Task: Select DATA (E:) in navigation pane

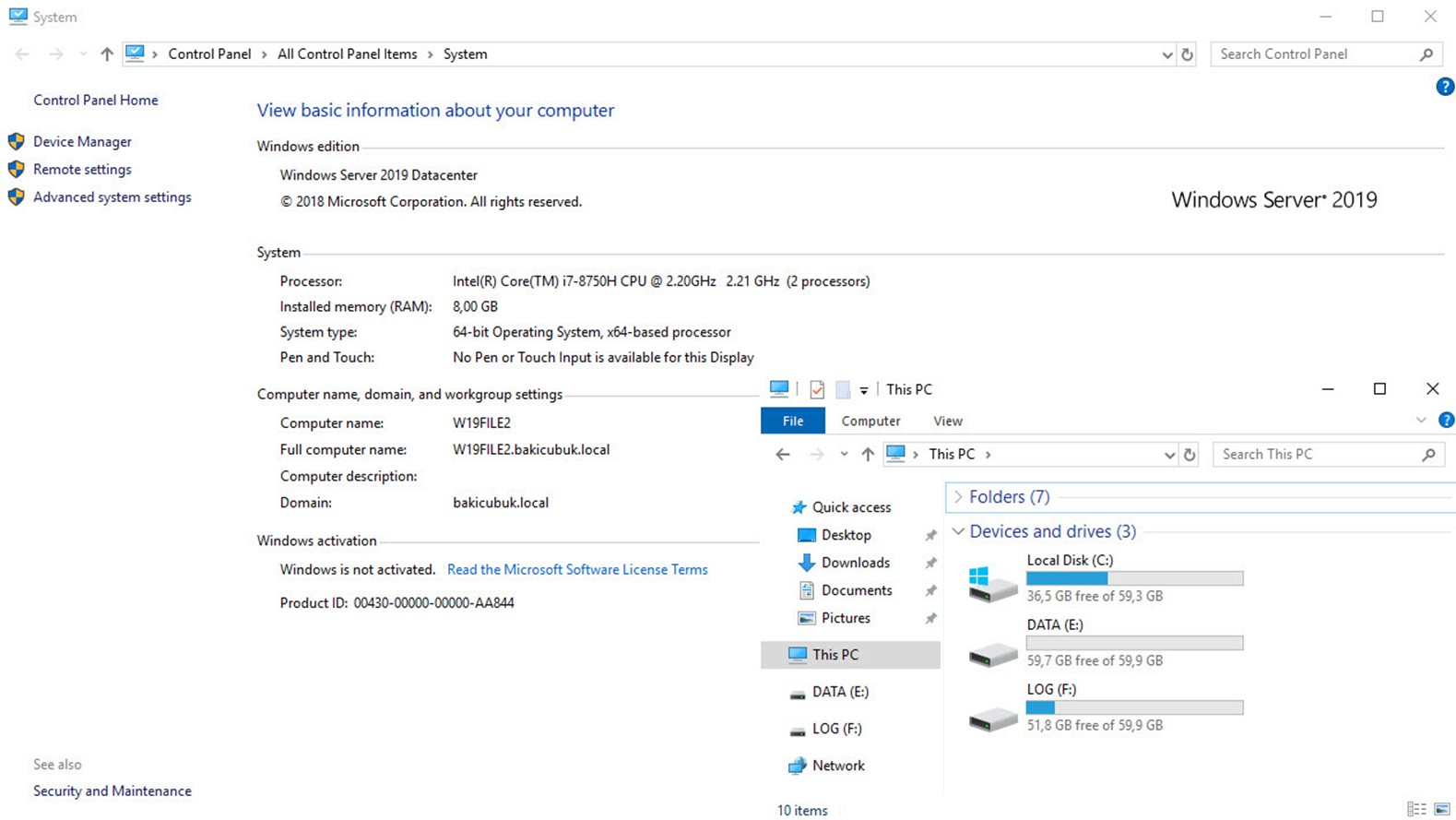Action: tap(840, 692)
